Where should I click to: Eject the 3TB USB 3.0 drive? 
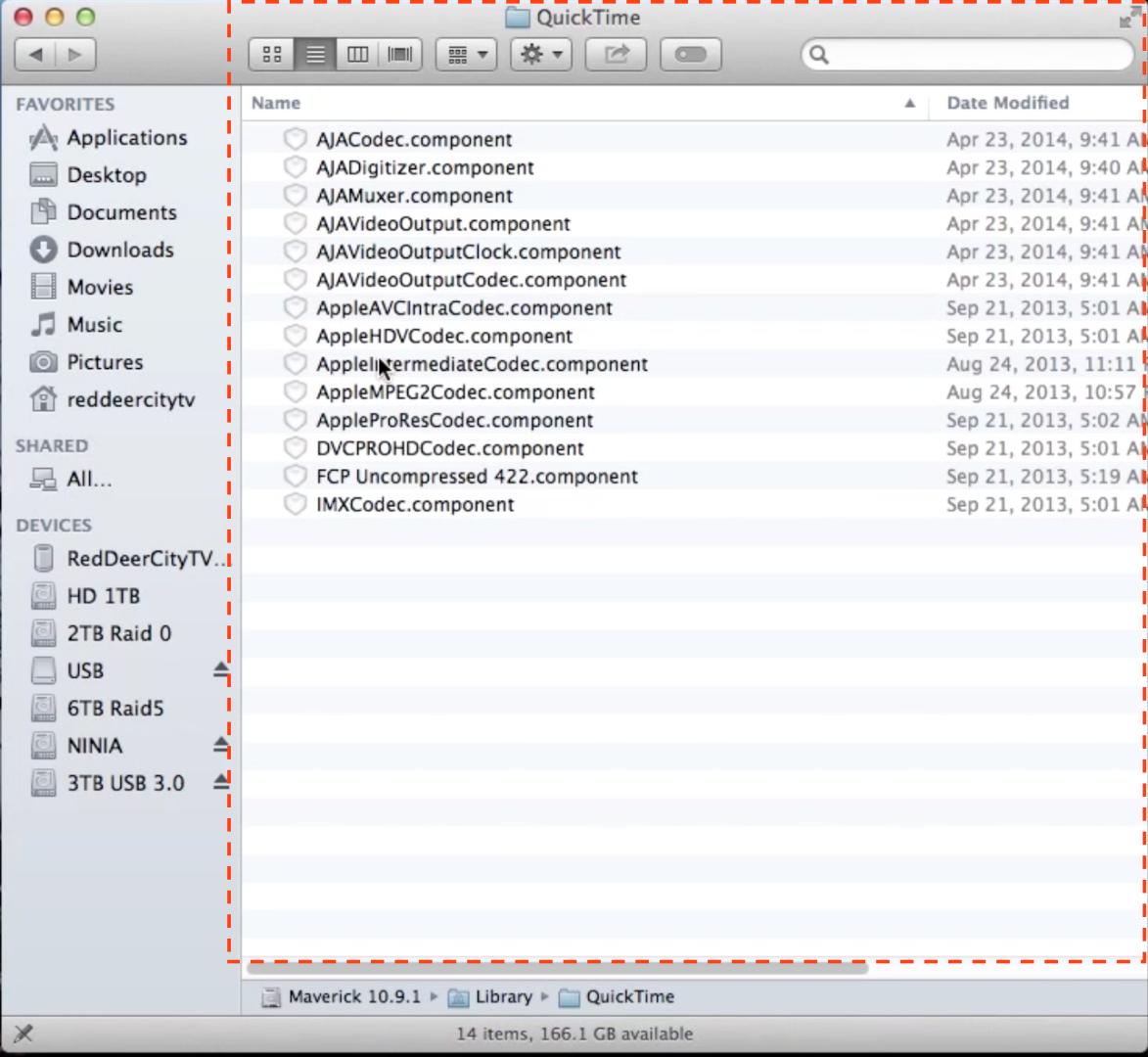pos(221,782)
